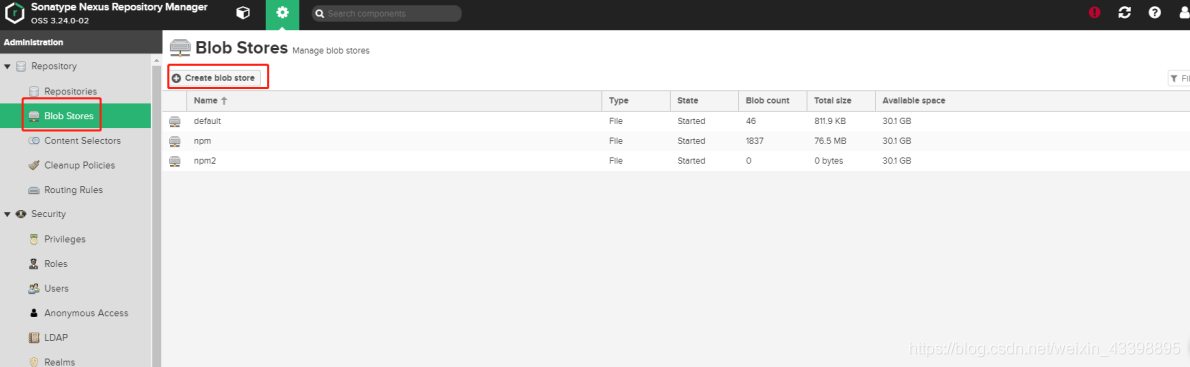Screen dimensions: 1190x367
Task: Click the Anonymous Access person icon
Action: (33, 312)
